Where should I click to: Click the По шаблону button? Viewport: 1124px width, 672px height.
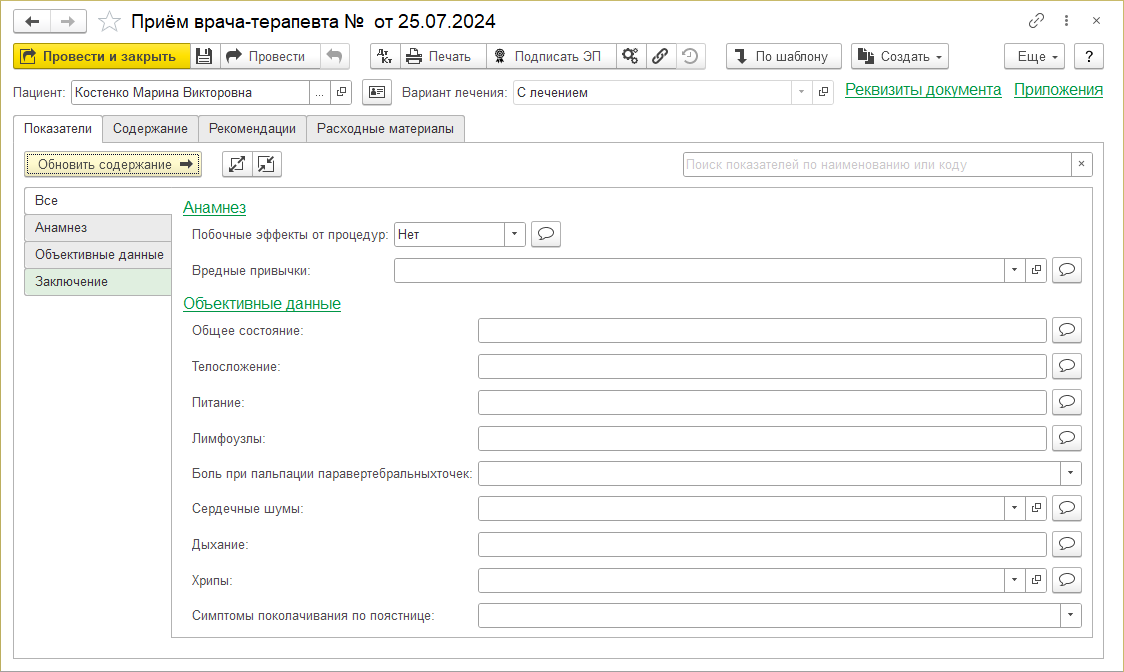pyautogui.click(x=784, y=56)
